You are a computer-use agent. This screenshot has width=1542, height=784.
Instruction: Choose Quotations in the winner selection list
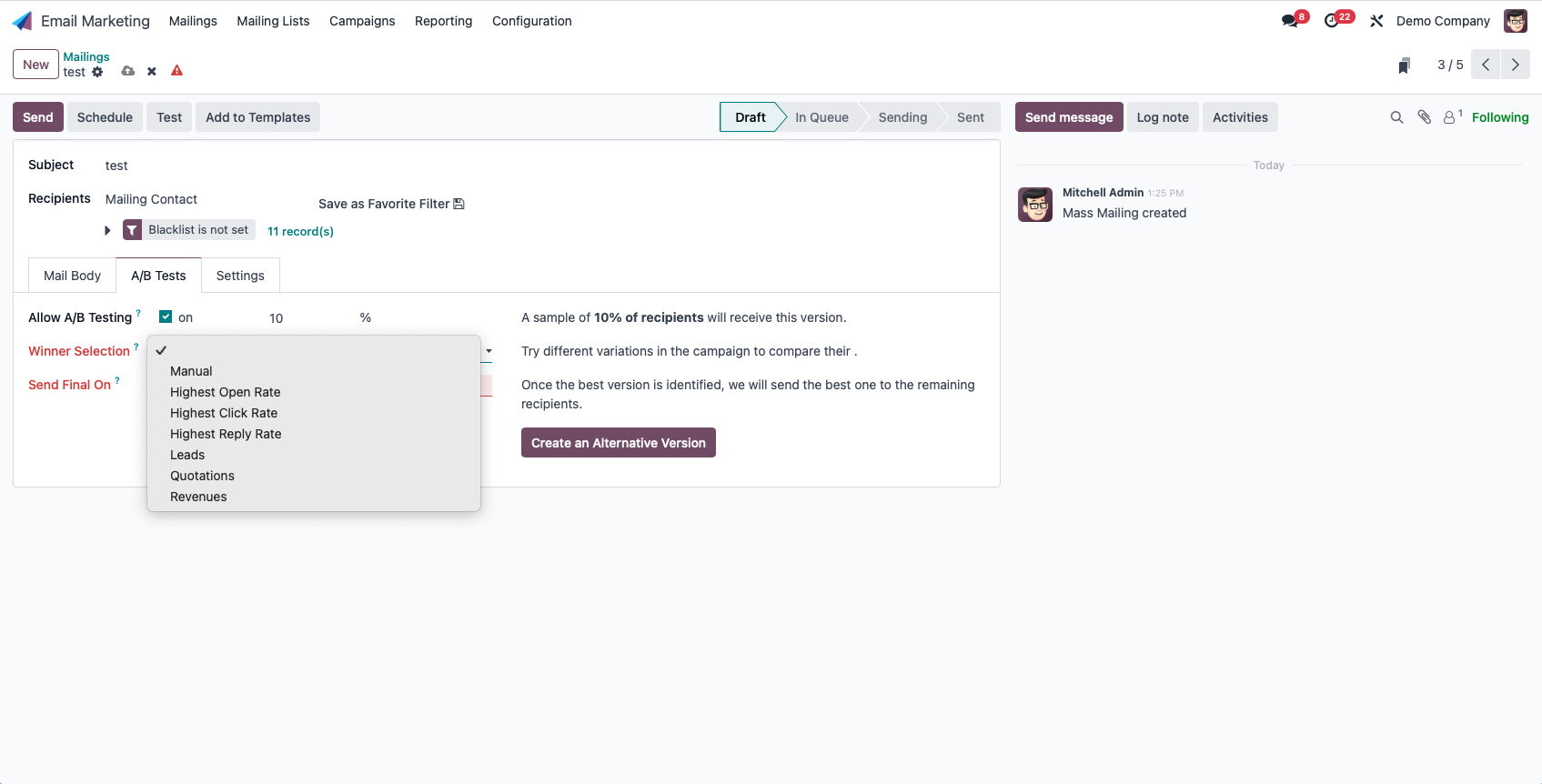pyautogui.click(x=314, y=476)
